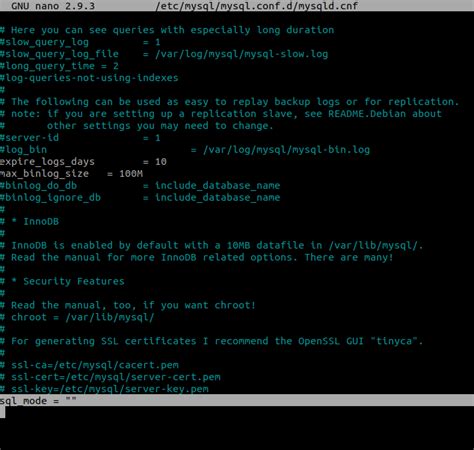Image resolution: width=474 pixels, height=450 pixels.
Task: Click the '# * InnoDB' heading comment
Action: point(29,222)
